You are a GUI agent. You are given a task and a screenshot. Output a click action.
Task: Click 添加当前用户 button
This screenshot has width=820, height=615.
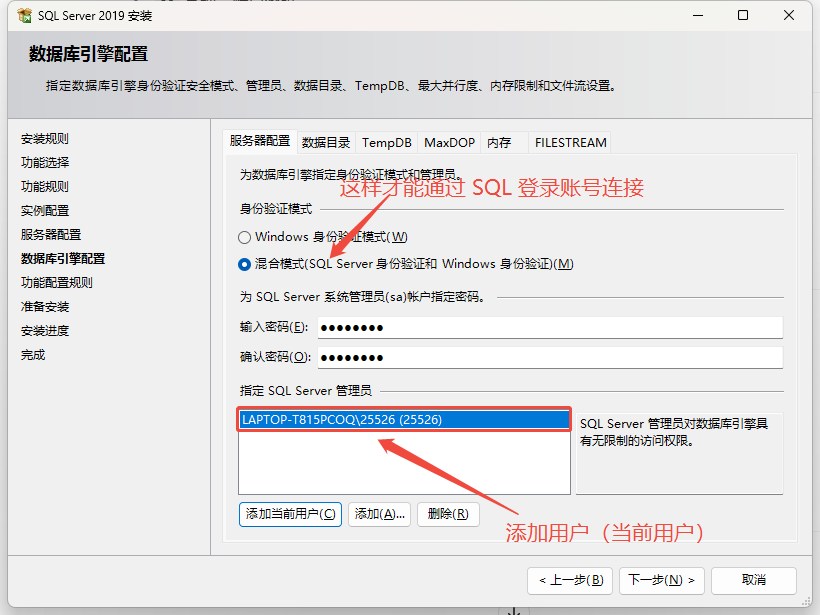tap(290, 515)
